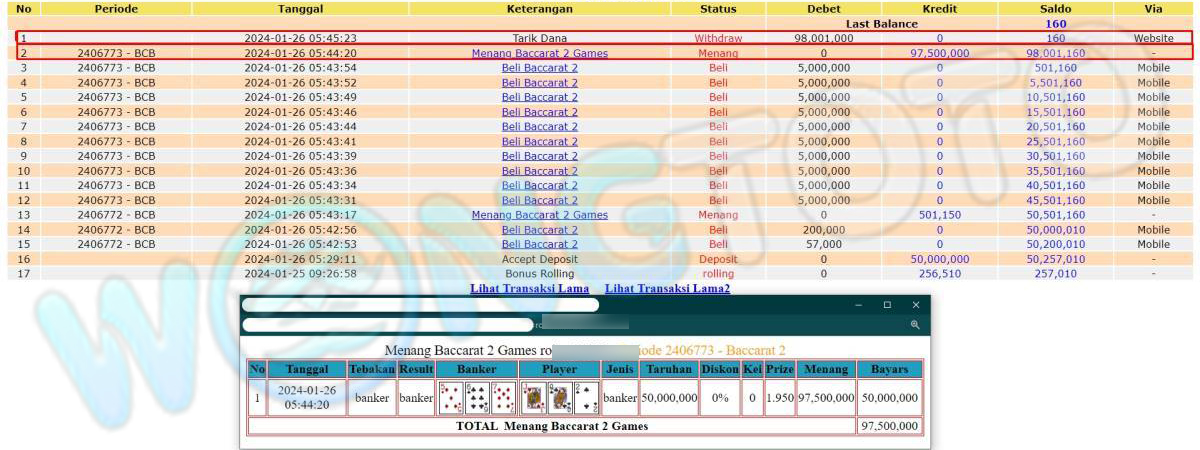
Task: Open Menang Baccarat 2 Games link in row 2
Action: pos(539,53)
